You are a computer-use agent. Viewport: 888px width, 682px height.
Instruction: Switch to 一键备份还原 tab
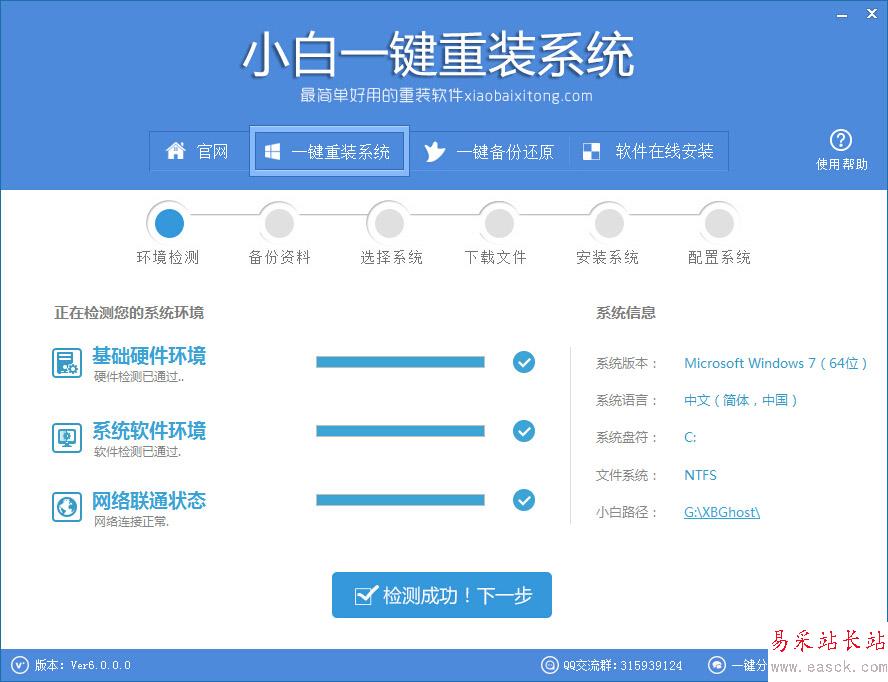pos(488,151)
